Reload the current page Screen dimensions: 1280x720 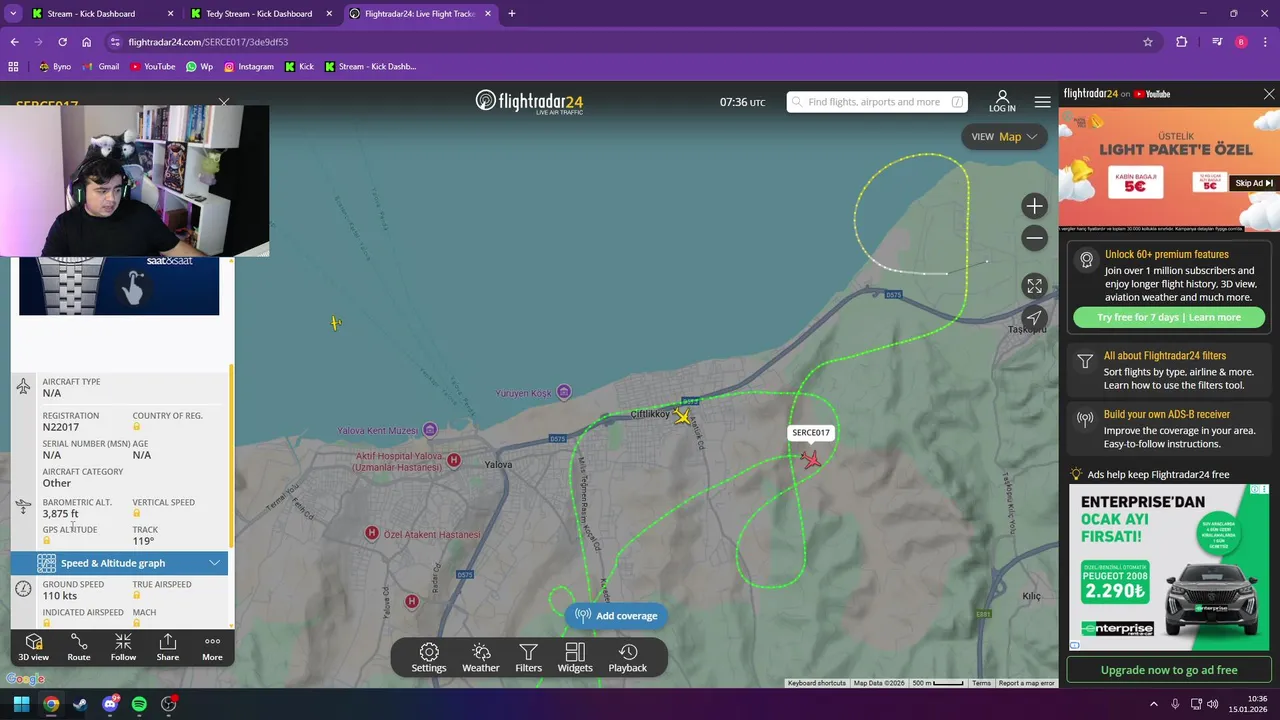tap(62, 42)
